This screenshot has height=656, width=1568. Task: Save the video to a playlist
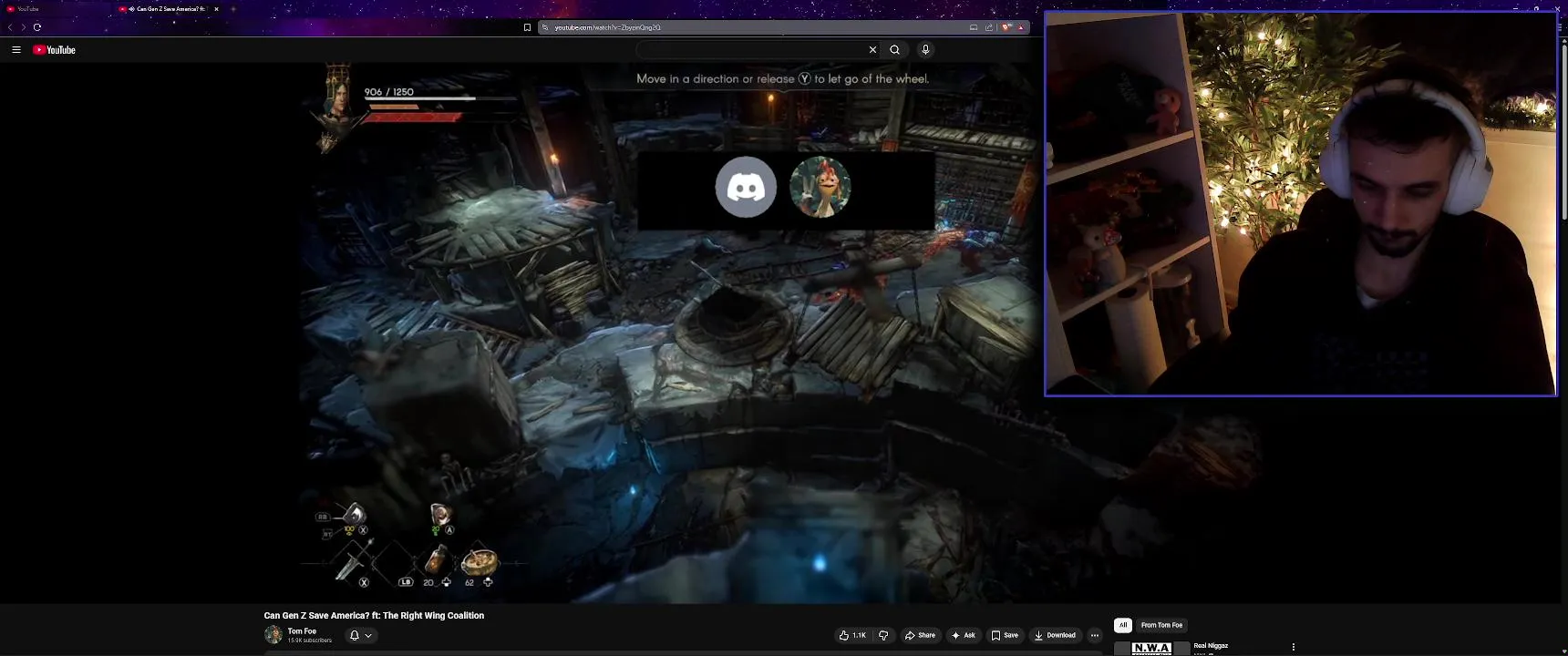tap(1006, 635)
